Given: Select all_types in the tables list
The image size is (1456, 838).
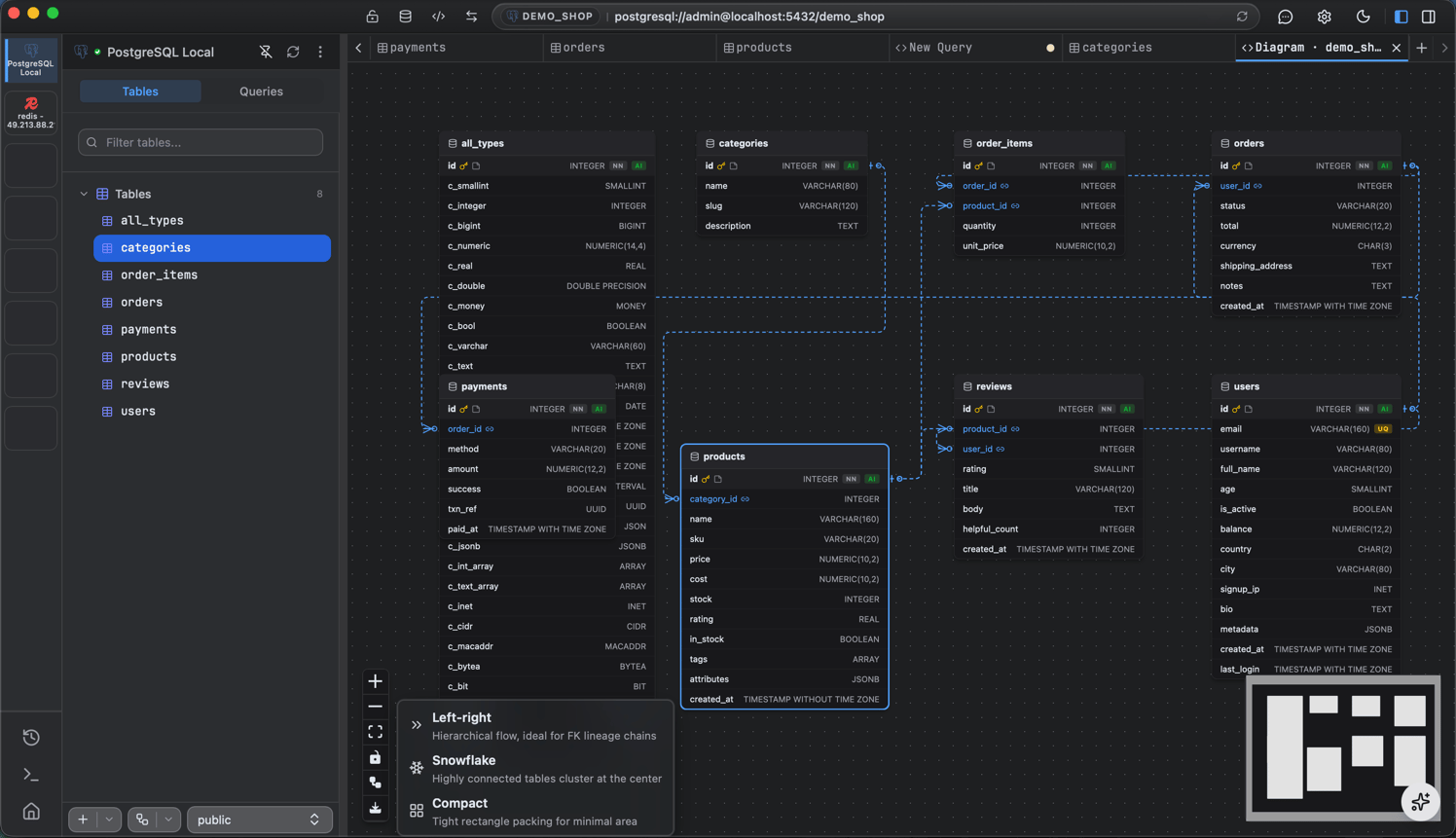Looking at the screenshot, I should (212, 221).
